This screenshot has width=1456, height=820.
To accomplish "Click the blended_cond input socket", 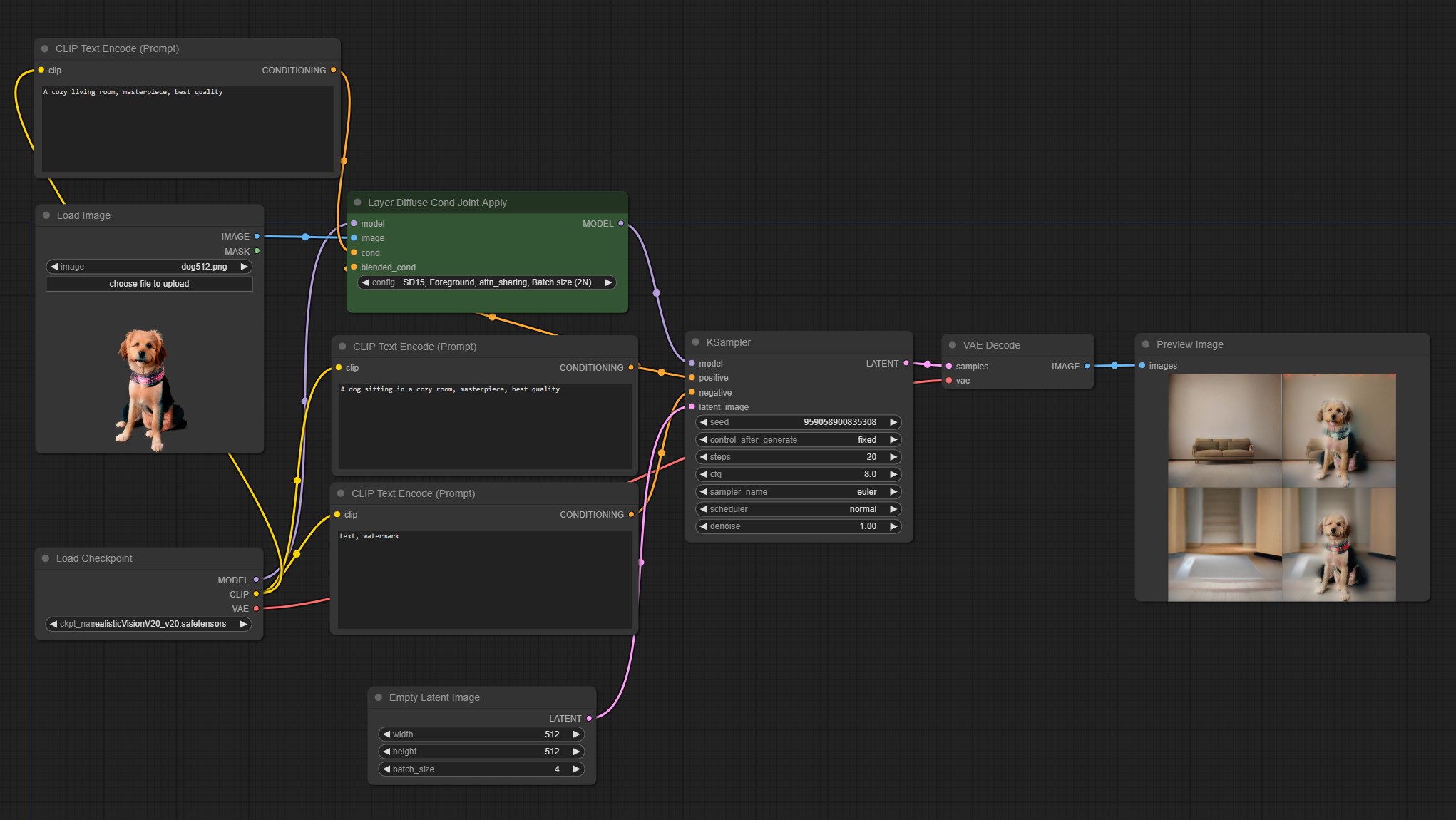I will [354, 267].
